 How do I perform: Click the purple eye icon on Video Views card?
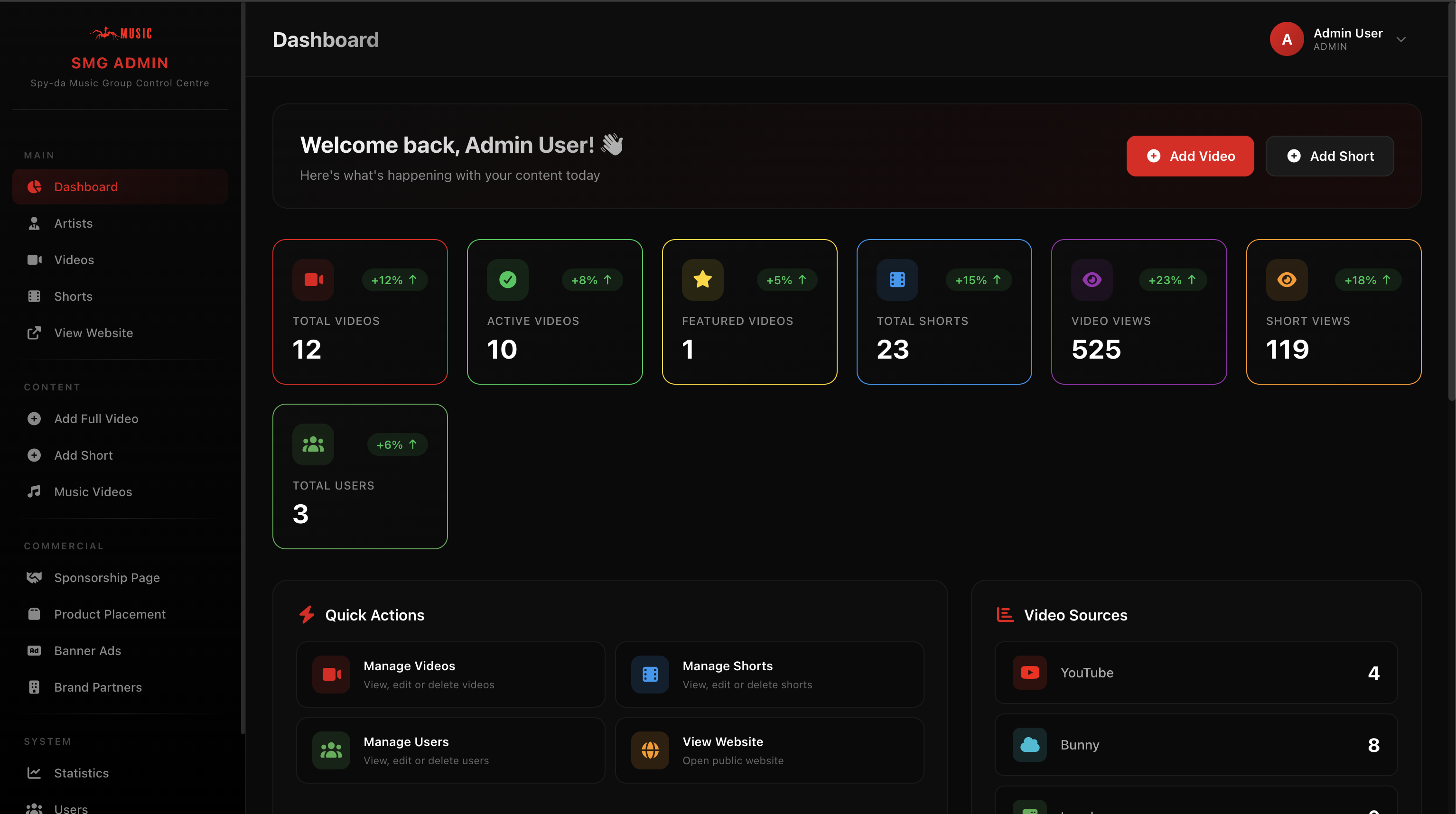[x=1092, y=279]
